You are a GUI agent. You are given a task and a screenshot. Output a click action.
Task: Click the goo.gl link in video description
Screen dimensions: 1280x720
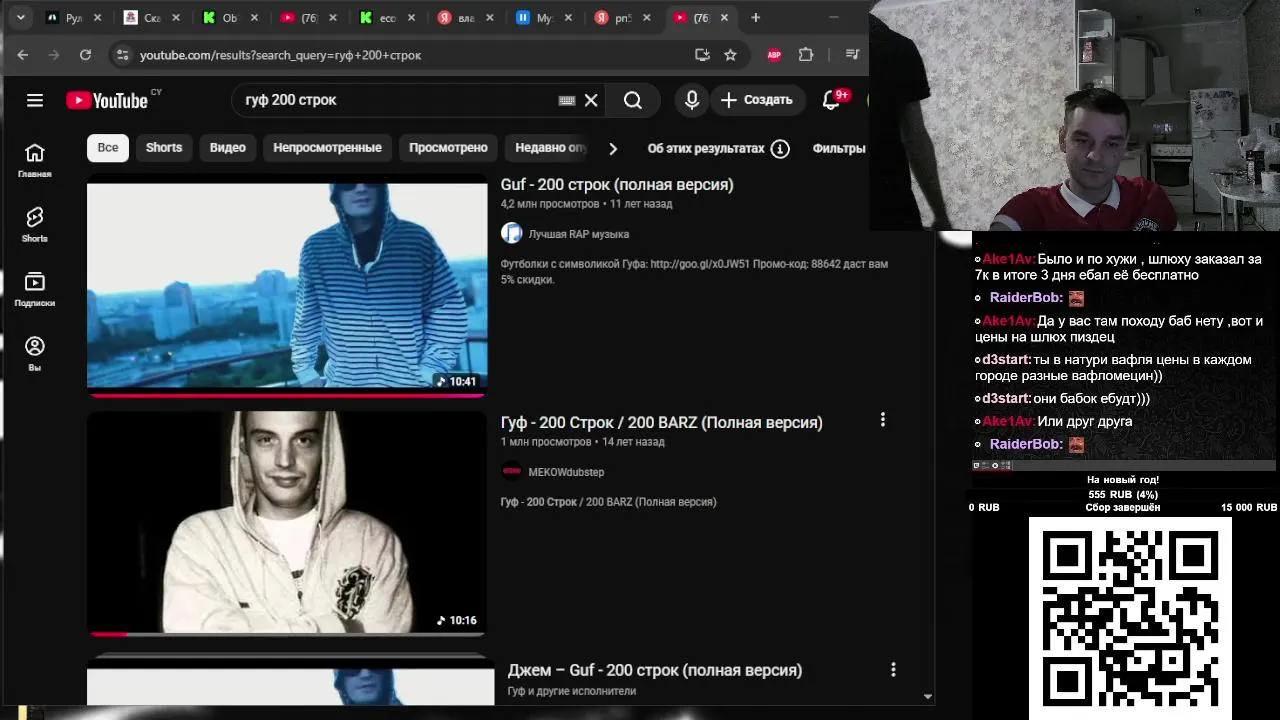pyautogui.click(x=700, y=264)
